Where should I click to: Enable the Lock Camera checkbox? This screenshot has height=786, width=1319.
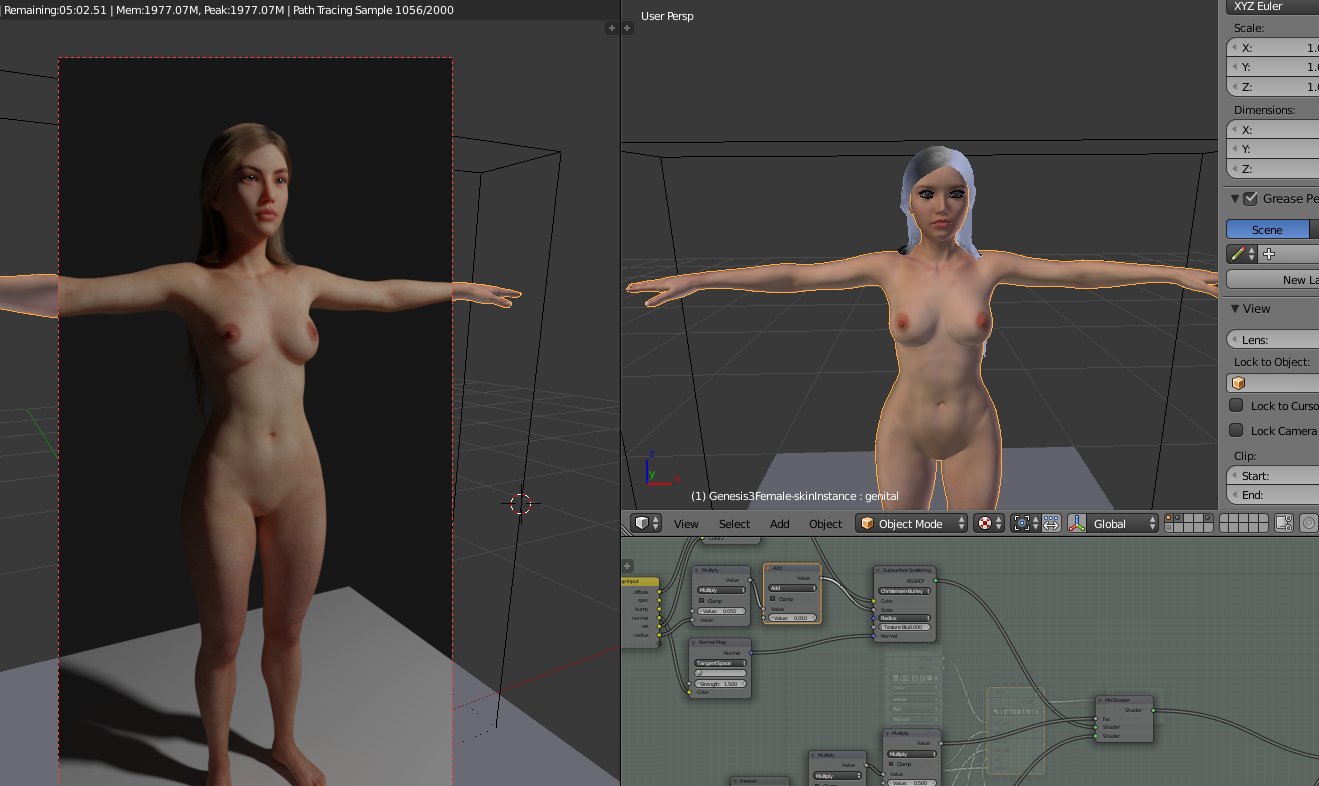[x=1237, y=430]
